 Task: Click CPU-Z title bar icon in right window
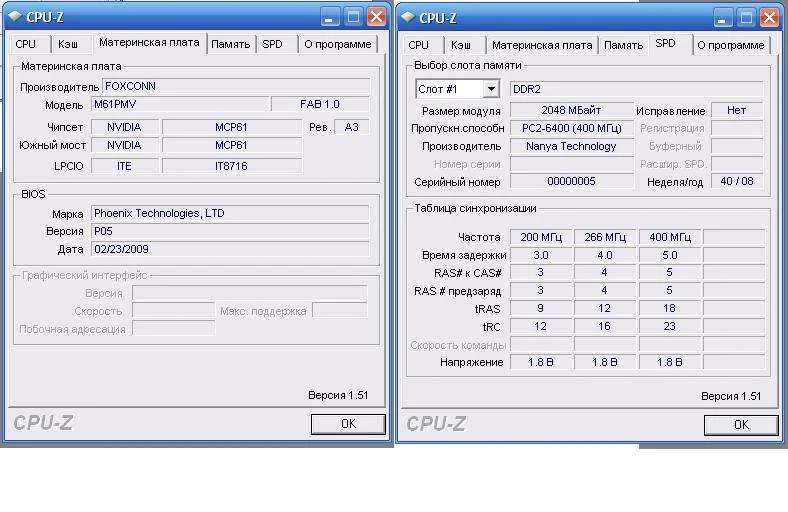(409, 18)
